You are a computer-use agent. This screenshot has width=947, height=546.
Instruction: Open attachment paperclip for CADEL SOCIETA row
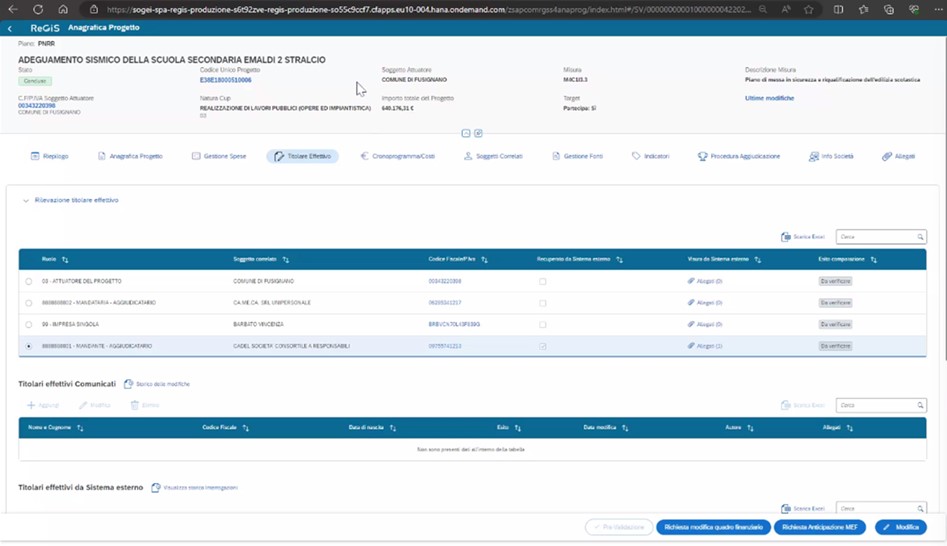click(691, 346)
